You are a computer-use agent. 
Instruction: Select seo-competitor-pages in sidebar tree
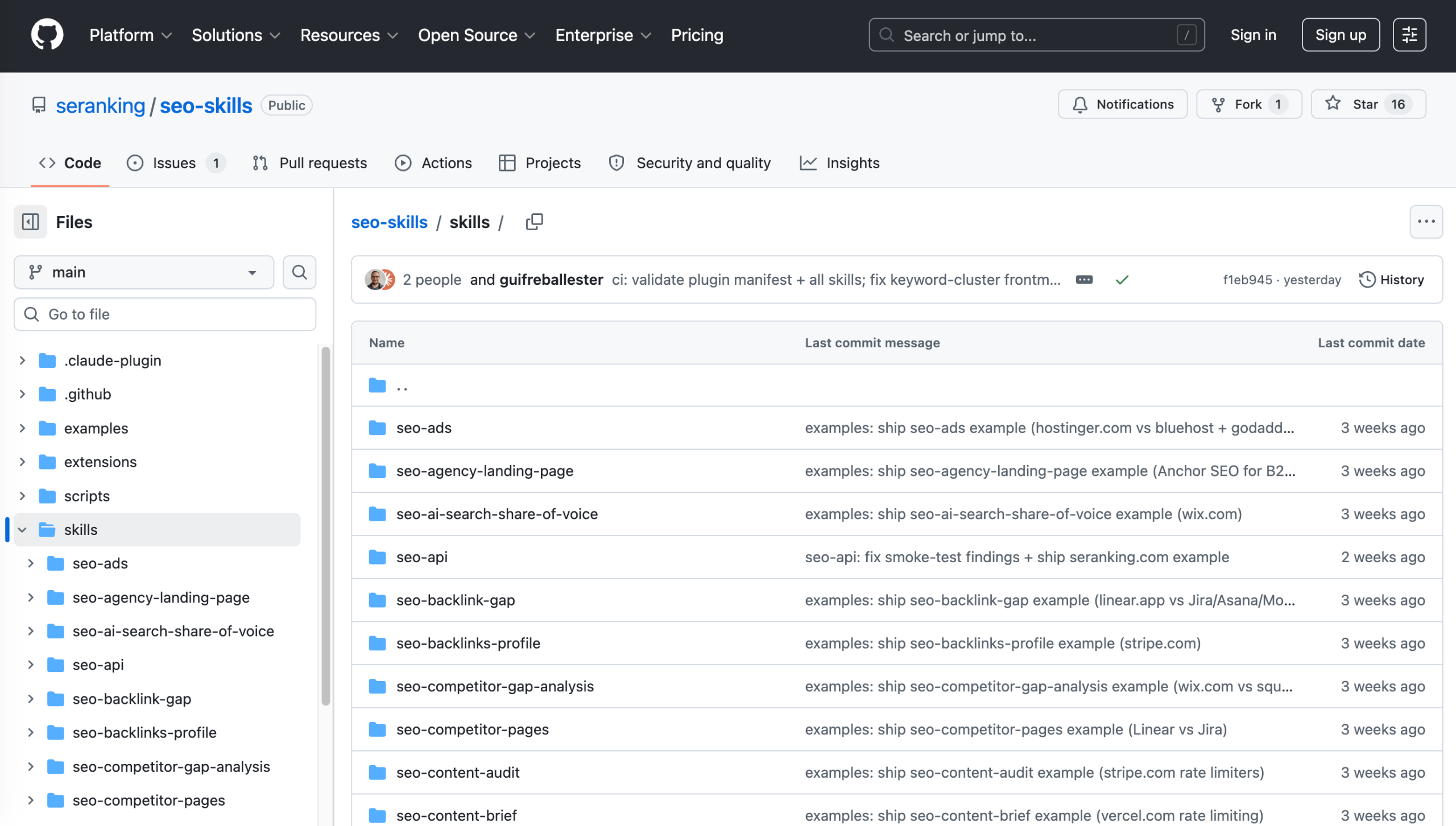coord(148,800)
